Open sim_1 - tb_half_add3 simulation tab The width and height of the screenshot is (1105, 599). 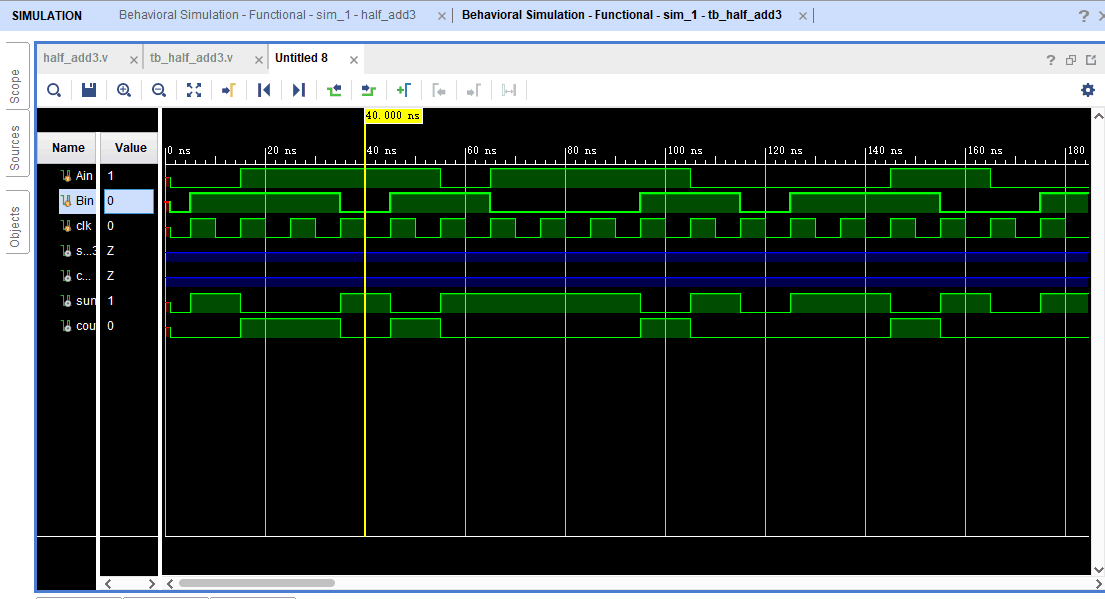coord(622,15)
